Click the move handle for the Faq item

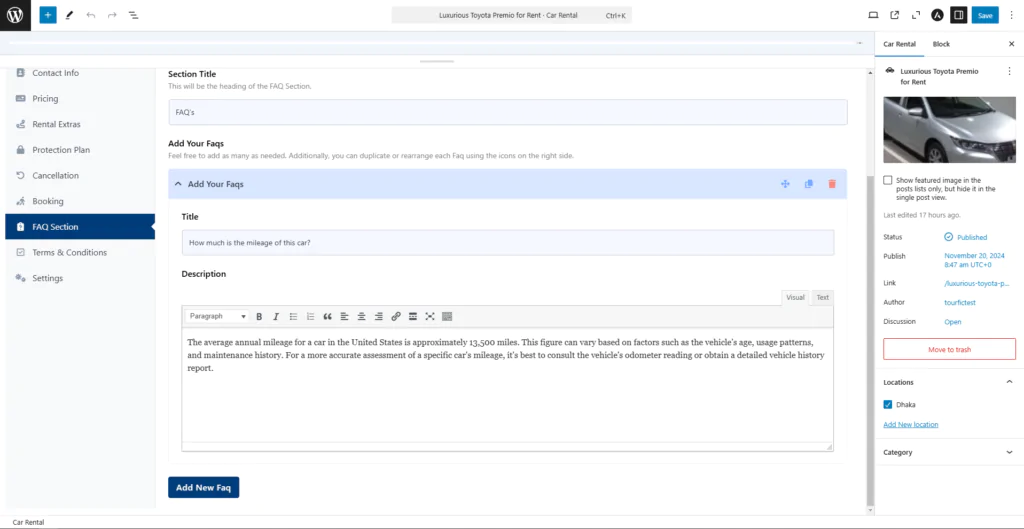pyautogui.click(x=785, y=184)
